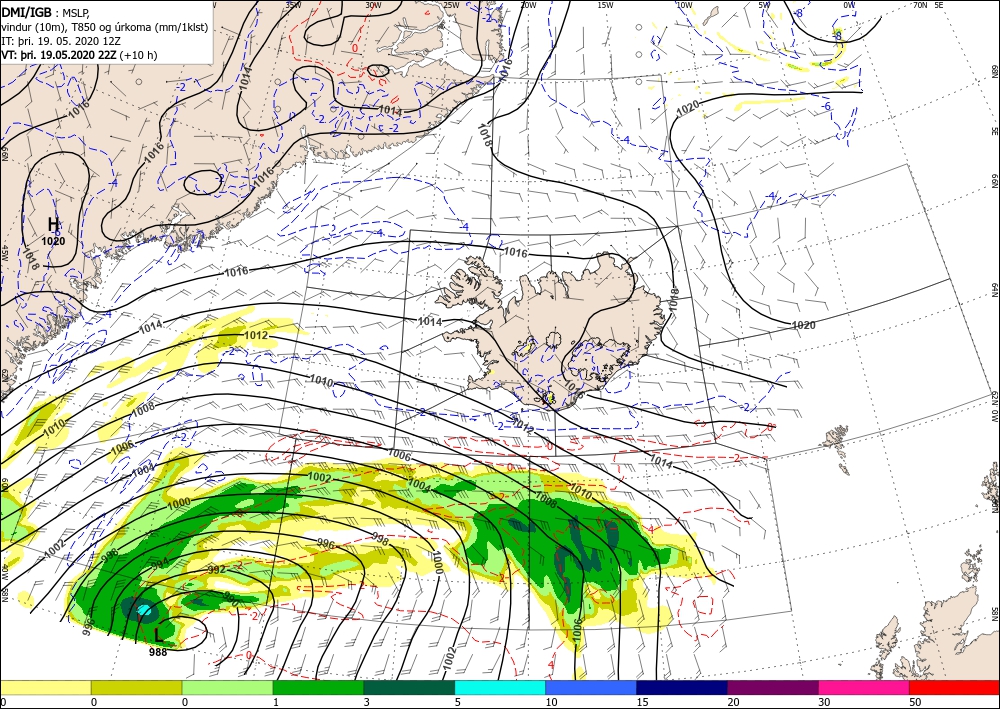This screenshot has width=1000, height=709.
Task: Click the 'VT: þri. 19.05.2020 22Z (+10 h)' line
Action: click(x=79, y=55)
